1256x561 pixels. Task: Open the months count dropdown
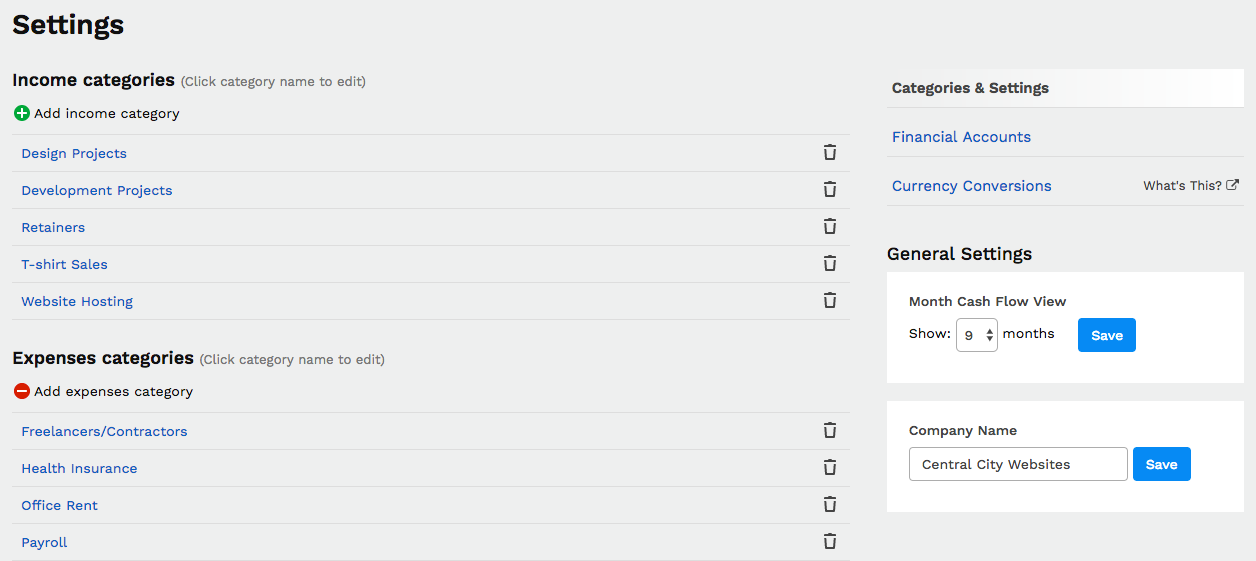pos(976,336)
